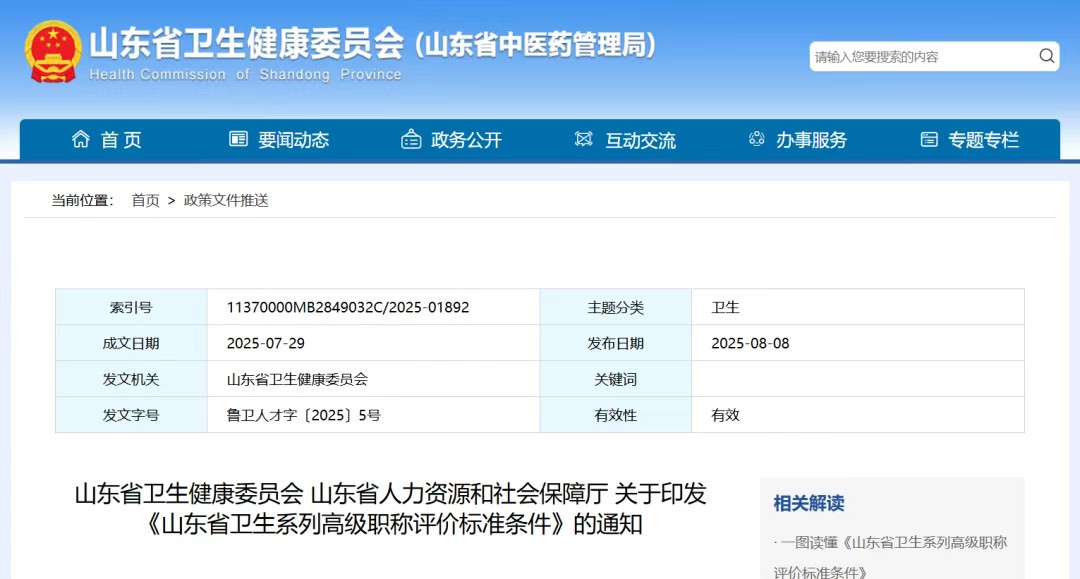The image size is (1080, 579).
Task: Click the 发布日期 value 2025-08-08
Action: click(x=750, y=343)
